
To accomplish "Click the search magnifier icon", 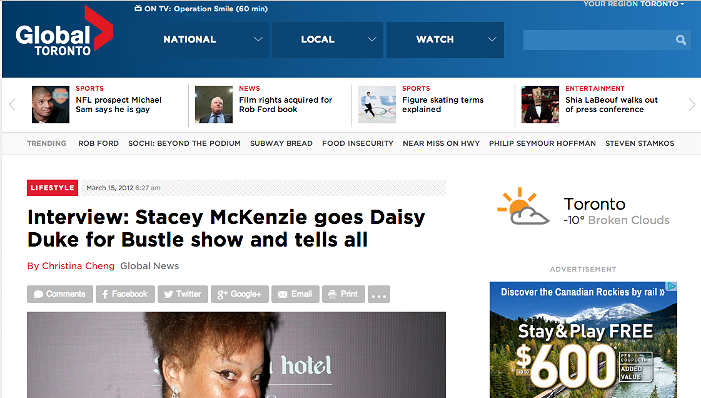I will coord(680,40).
